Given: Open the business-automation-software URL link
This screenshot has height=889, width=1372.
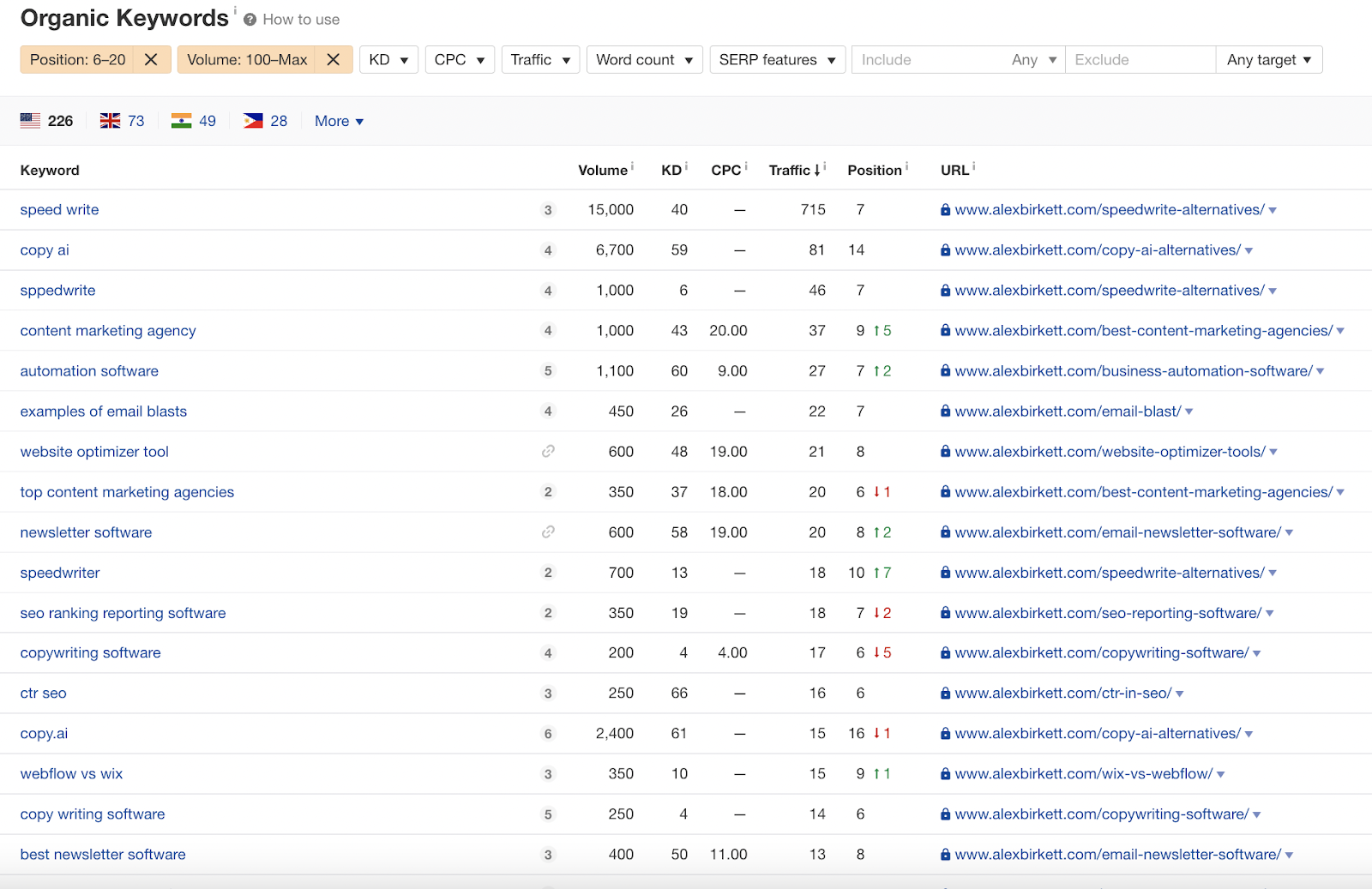Looking at the screenshot, I should tap(1134, 371).
